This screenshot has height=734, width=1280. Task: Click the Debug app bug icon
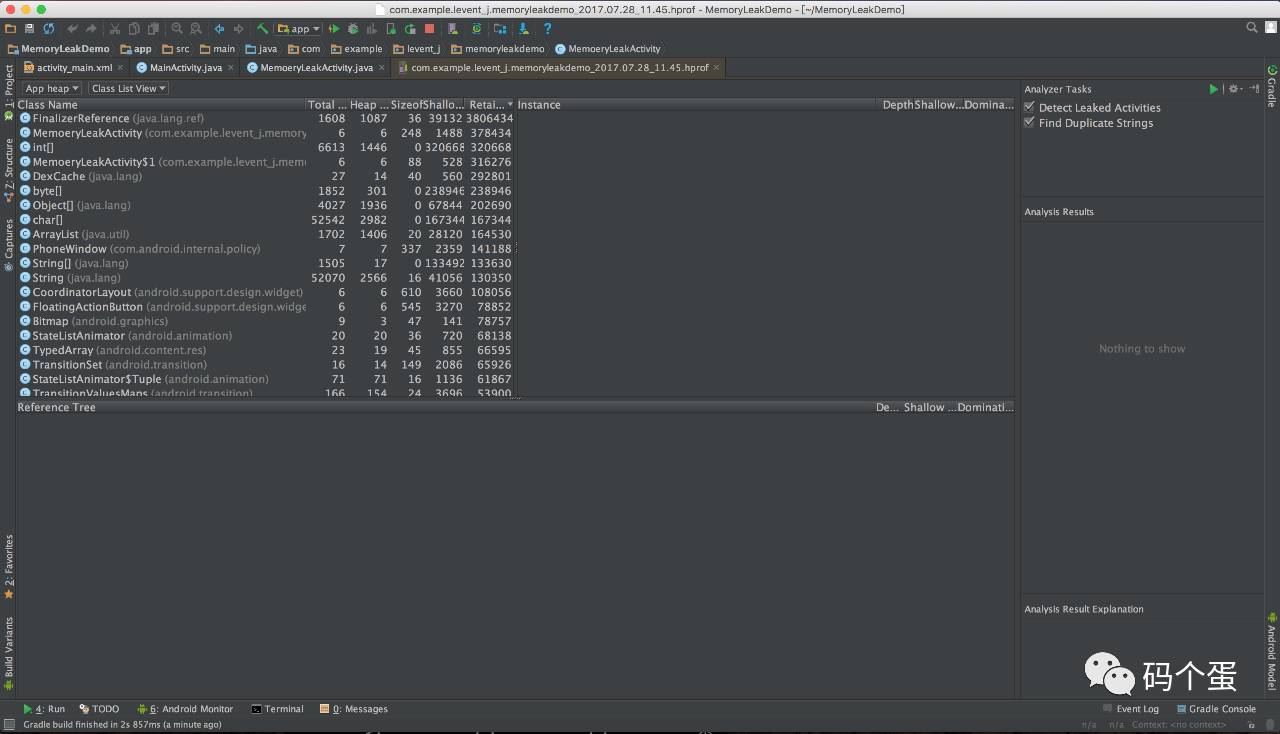click(x=353, y=29)
